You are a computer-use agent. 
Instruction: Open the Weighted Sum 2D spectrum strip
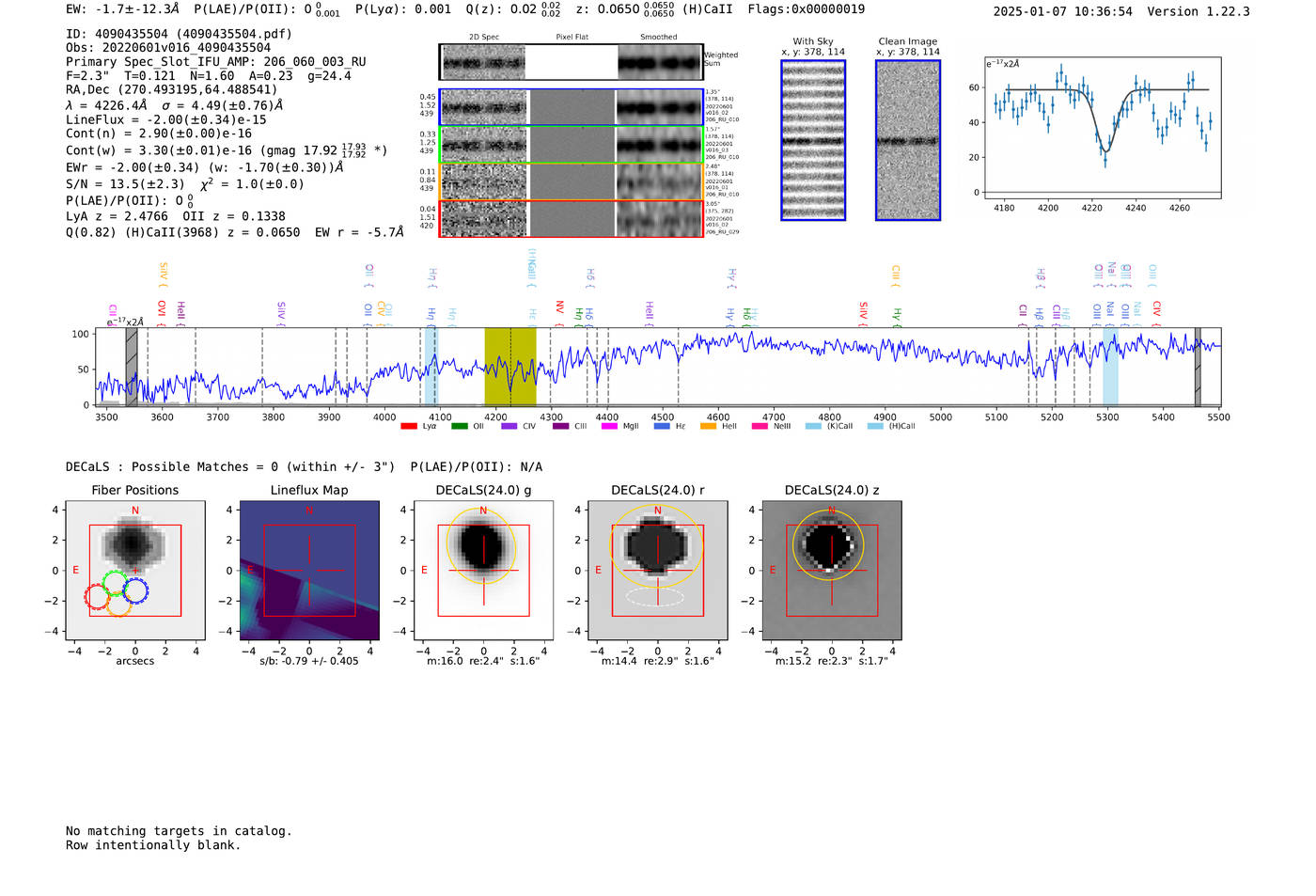coord(572,62)
